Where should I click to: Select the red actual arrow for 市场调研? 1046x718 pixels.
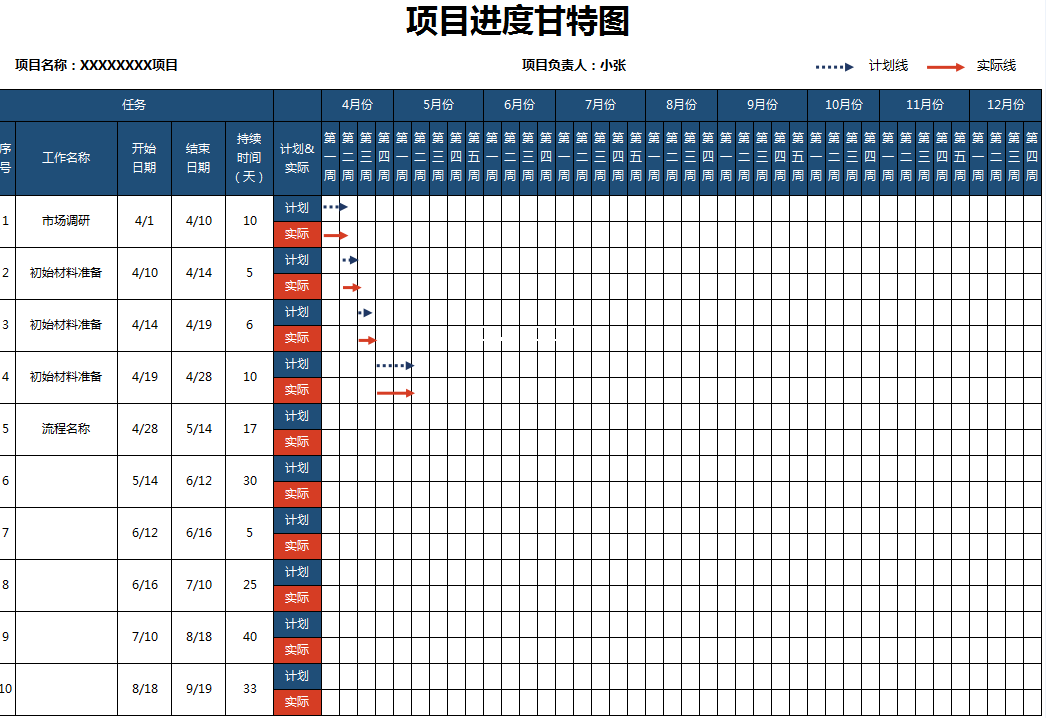click(335, 235)
